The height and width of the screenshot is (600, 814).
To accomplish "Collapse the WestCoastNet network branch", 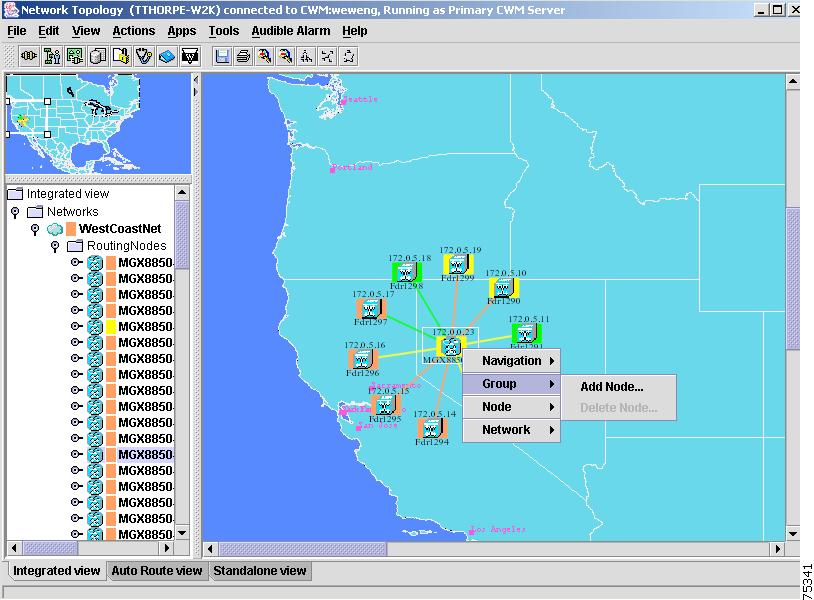I will click(35, 229).
